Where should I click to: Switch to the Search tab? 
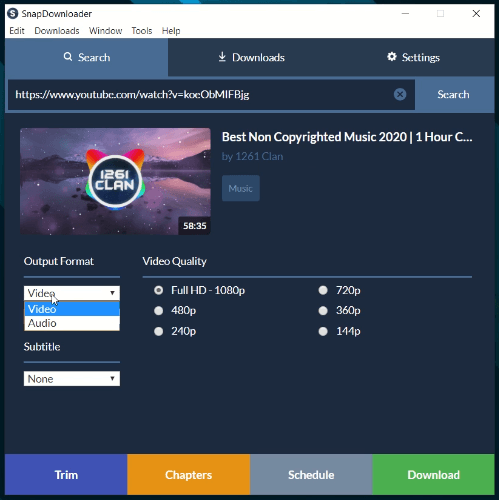pyautogui.click(x=86, y=57)
